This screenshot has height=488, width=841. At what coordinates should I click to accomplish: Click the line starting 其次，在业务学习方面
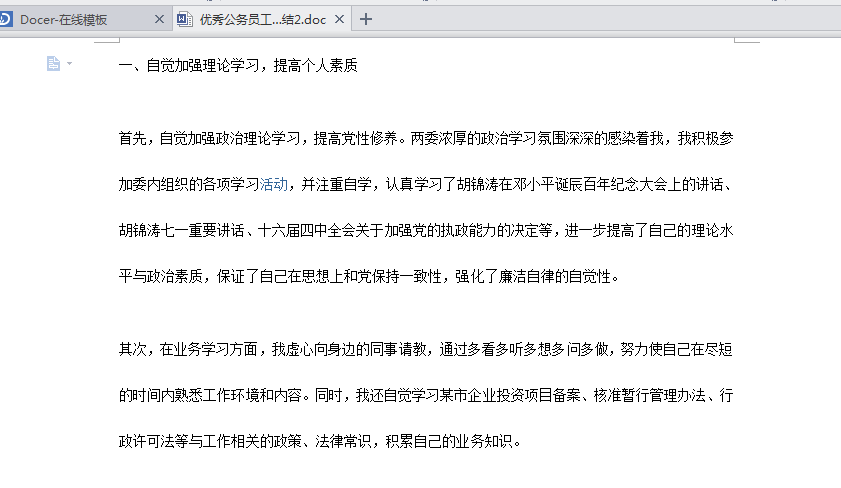426,350
